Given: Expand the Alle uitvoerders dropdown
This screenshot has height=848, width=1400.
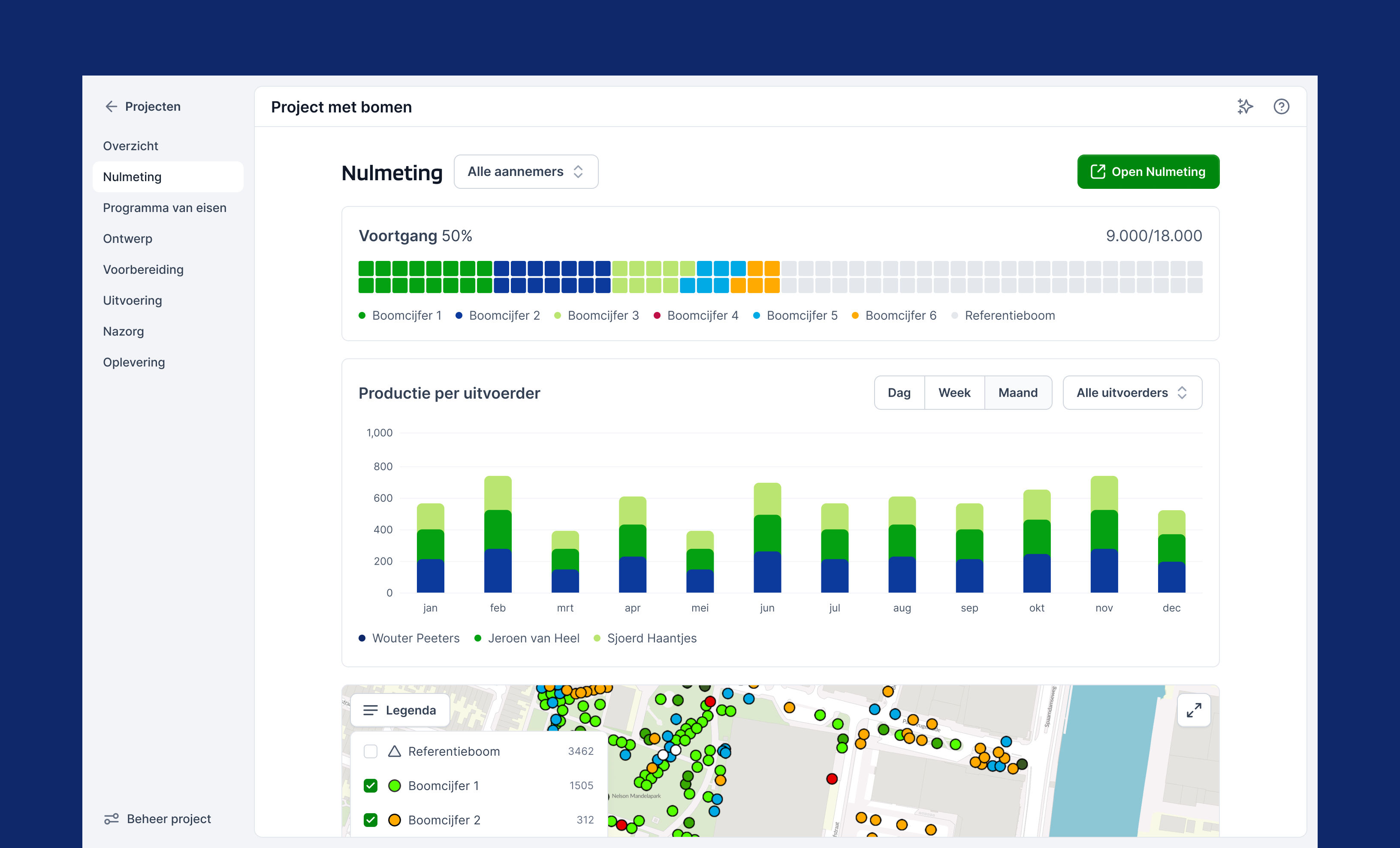Looking at the screenshot, I should [1132, 393].
